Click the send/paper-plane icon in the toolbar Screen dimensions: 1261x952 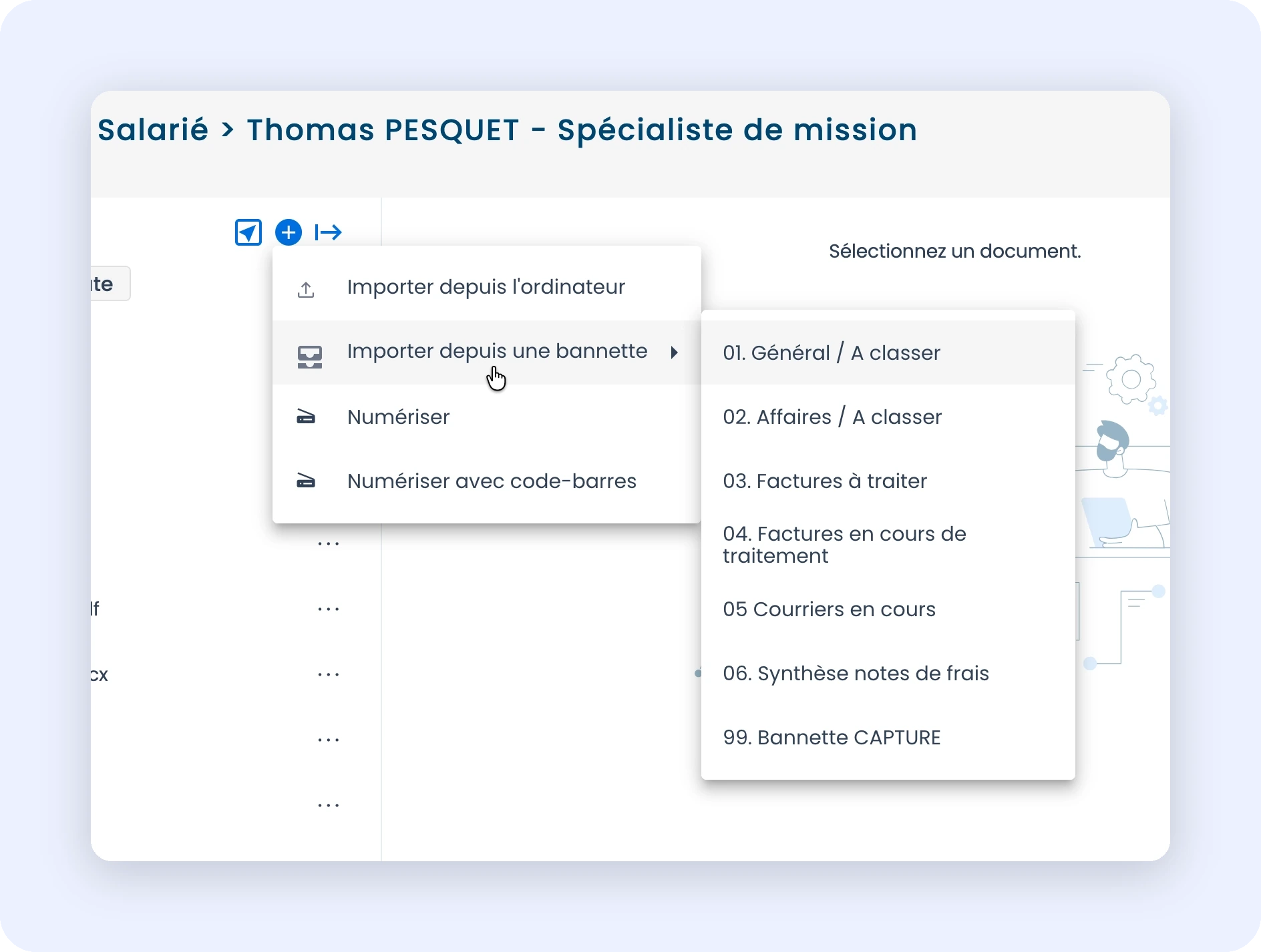pyautogui.click(x=248, y=232)
